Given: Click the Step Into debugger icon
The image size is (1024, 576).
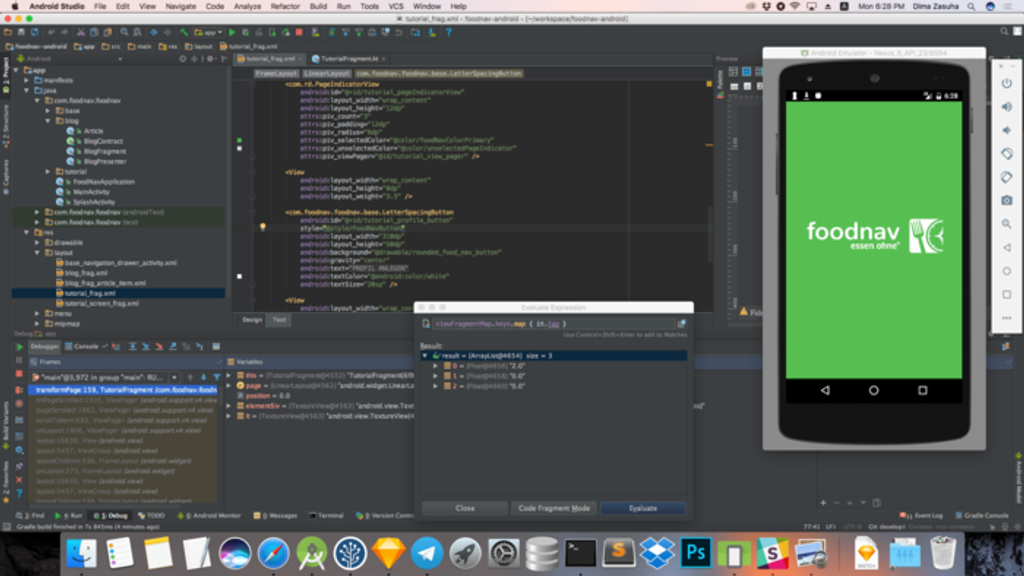Looking at the screenshot, I should coord(146,347).
